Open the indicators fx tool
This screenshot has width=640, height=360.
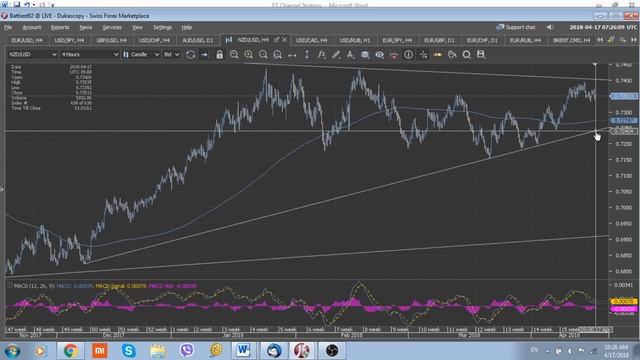322,54
